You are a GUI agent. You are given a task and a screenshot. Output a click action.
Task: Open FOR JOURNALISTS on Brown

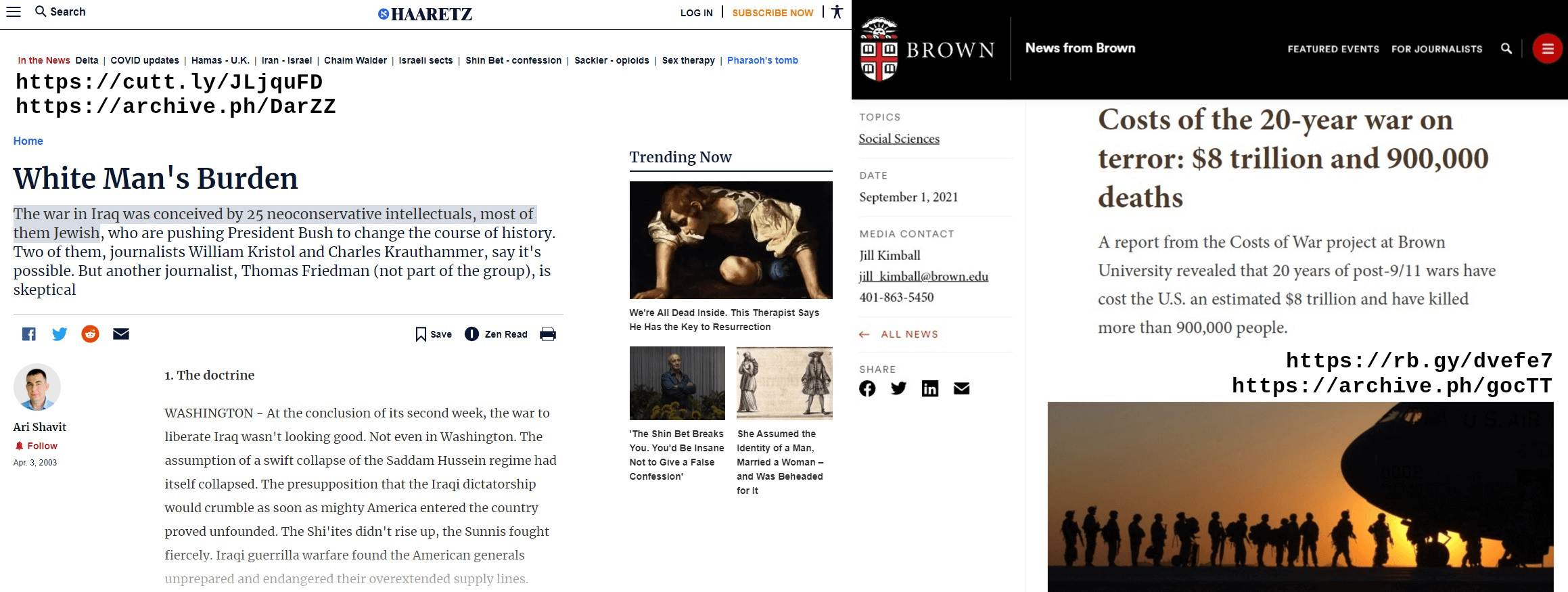coord(1437,49)
